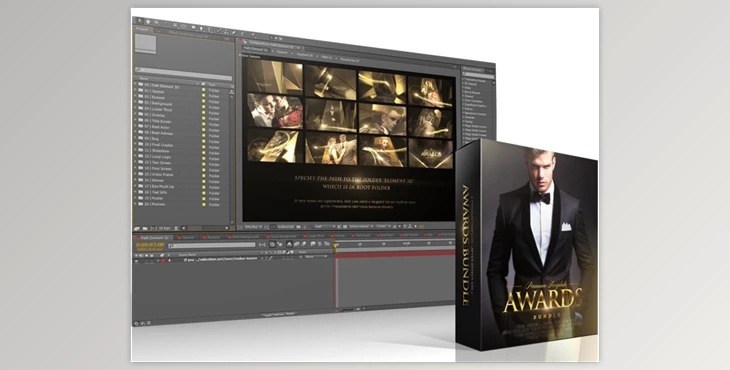This screenshot has height=370, width=730.
Task: Open the Half resolution dropdown
Action: tap(325, 227)
